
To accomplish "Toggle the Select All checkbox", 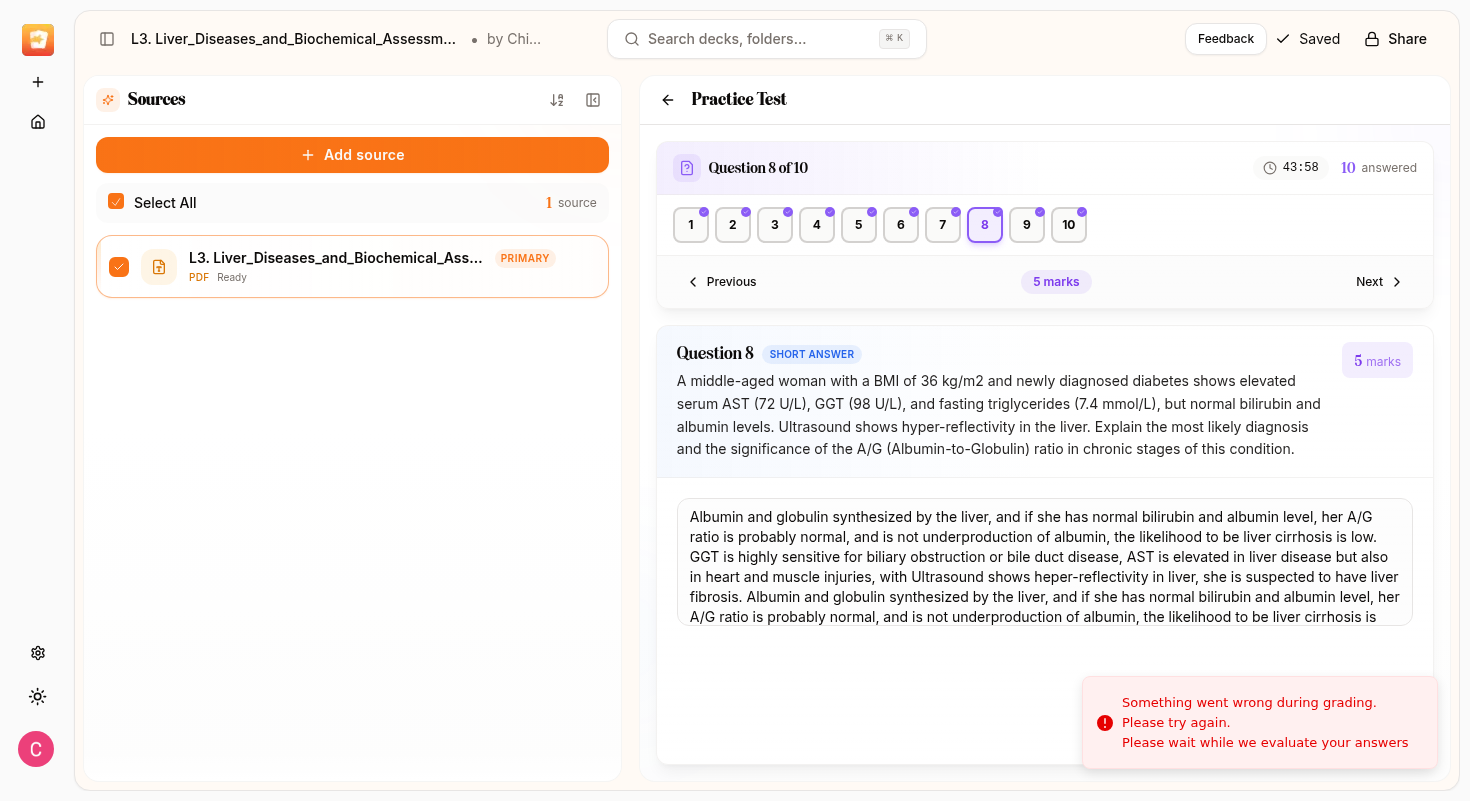I will [x=116, y=202].
